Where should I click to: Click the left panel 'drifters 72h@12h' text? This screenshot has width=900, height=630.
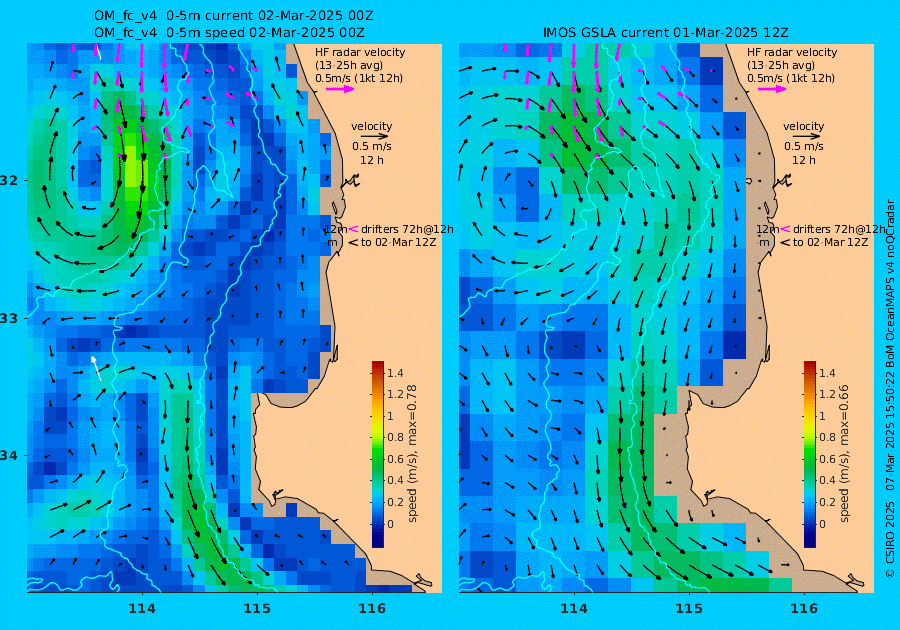(x=407, y=229)
